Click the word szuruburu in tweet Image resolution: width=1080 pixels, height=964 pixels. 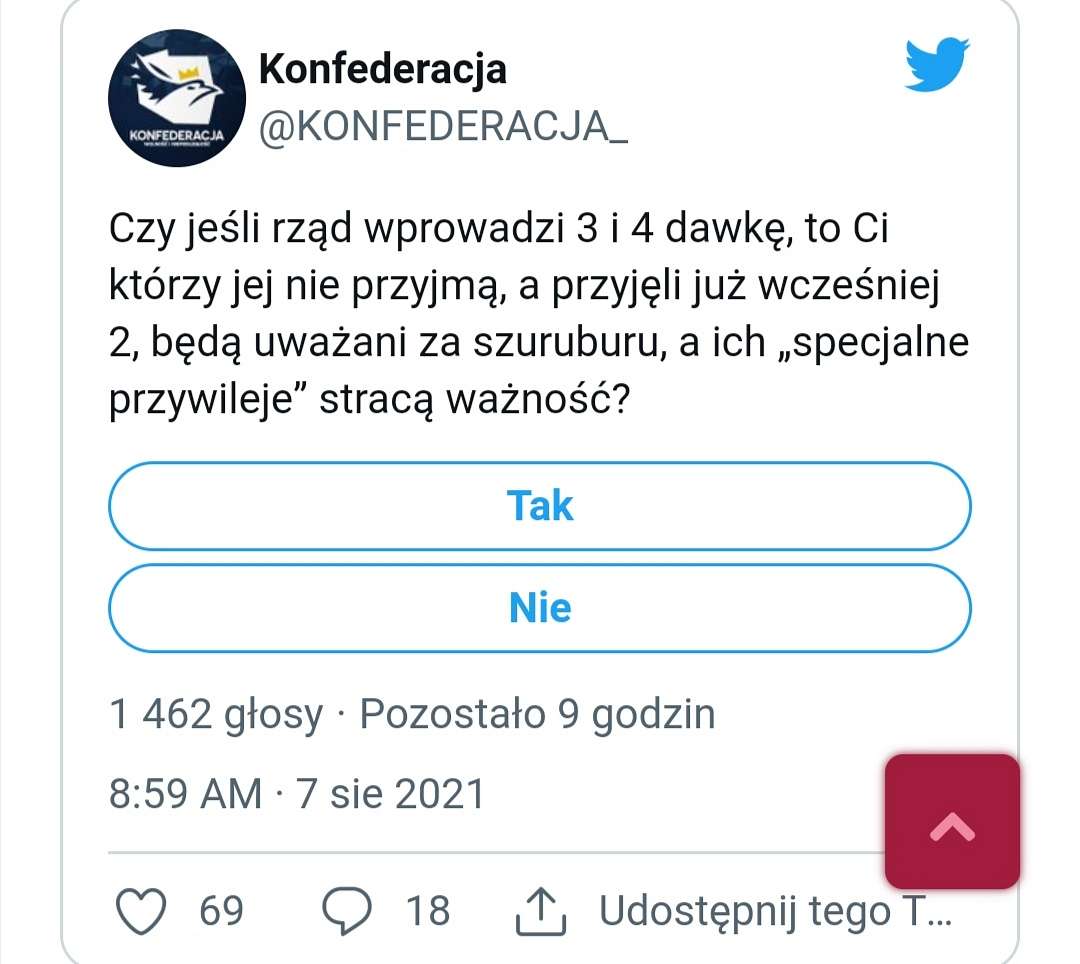point(570,342)
